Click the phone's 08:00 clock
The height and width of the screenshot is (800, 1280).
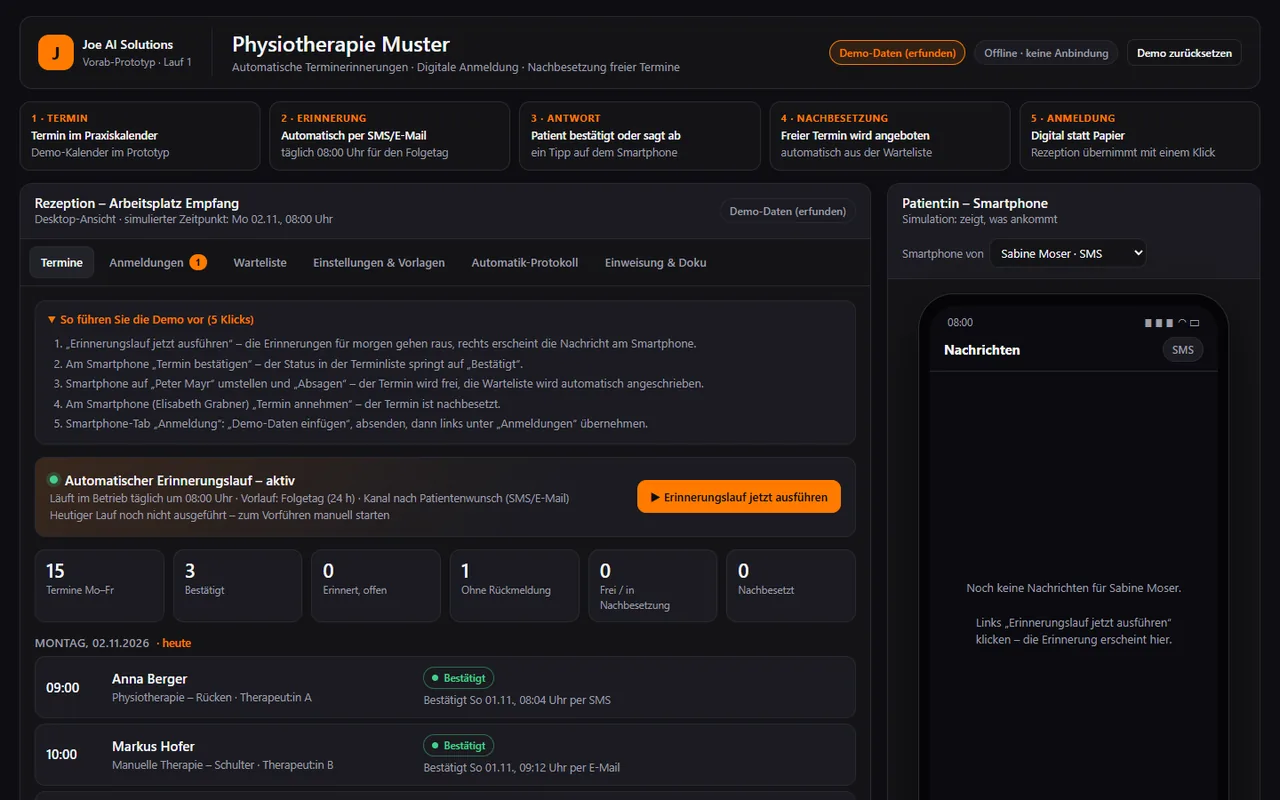click(x=960, y=323)
